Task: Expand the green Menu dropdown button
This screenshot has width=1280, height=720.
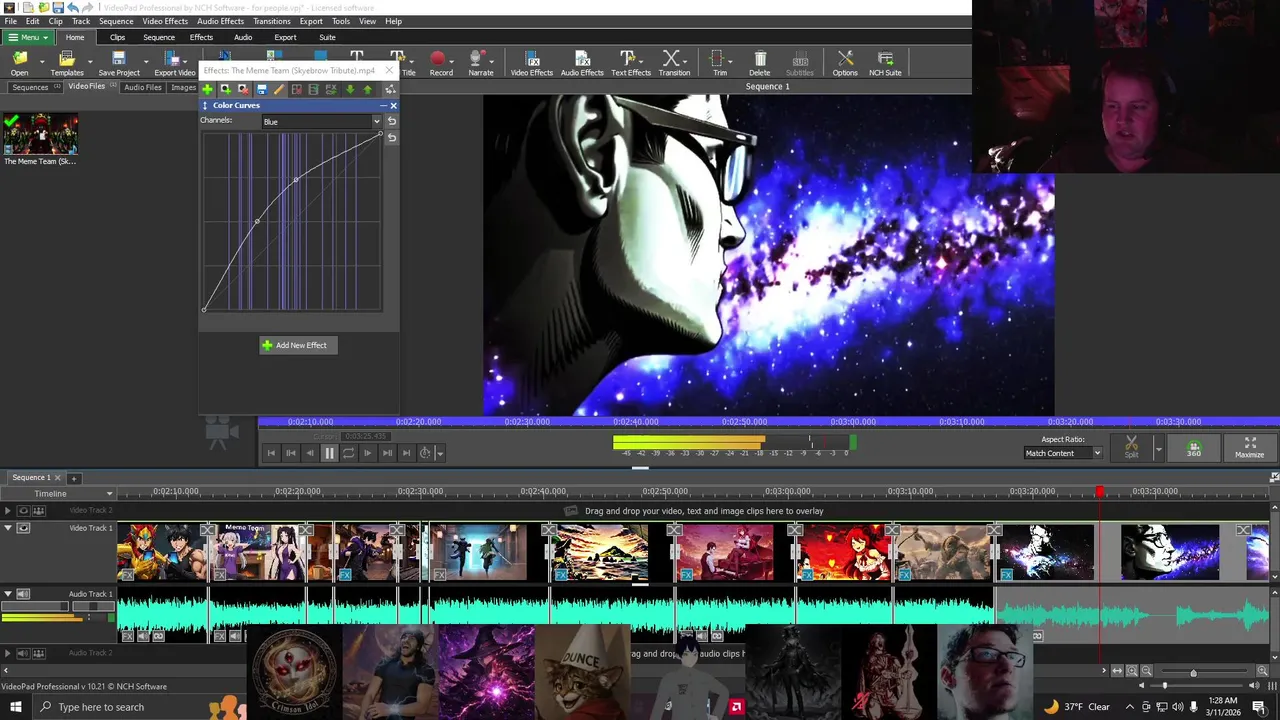Action: (27, 37)
